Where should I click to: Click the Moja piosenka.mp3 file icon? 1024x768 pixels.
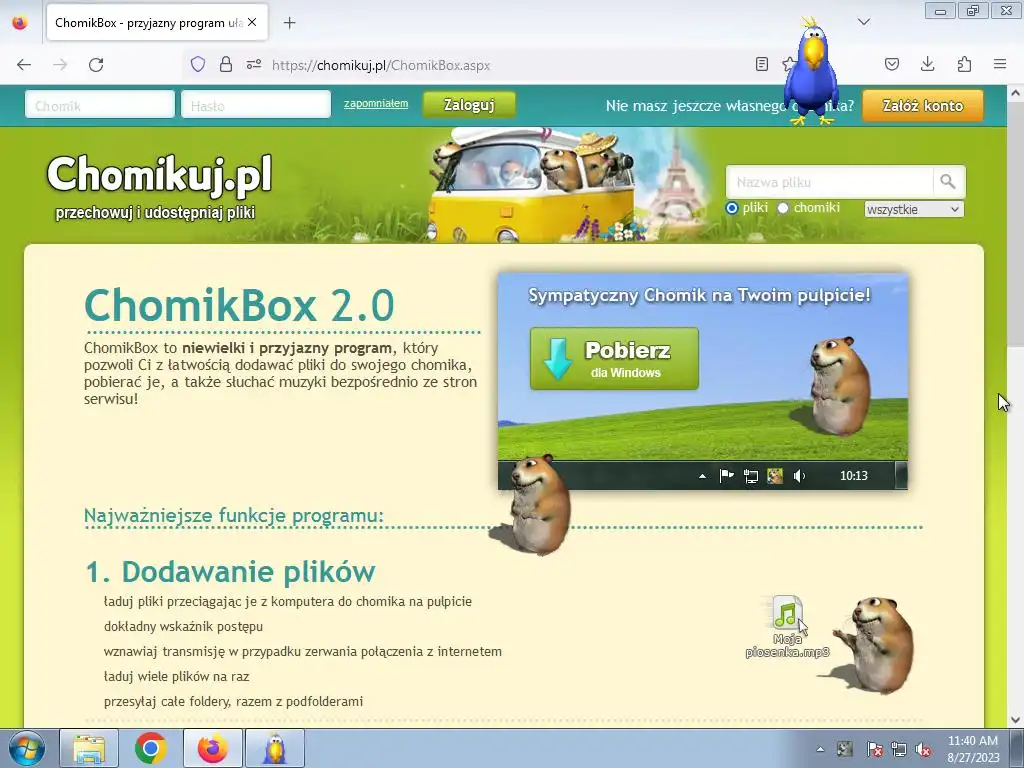(788, 626)
